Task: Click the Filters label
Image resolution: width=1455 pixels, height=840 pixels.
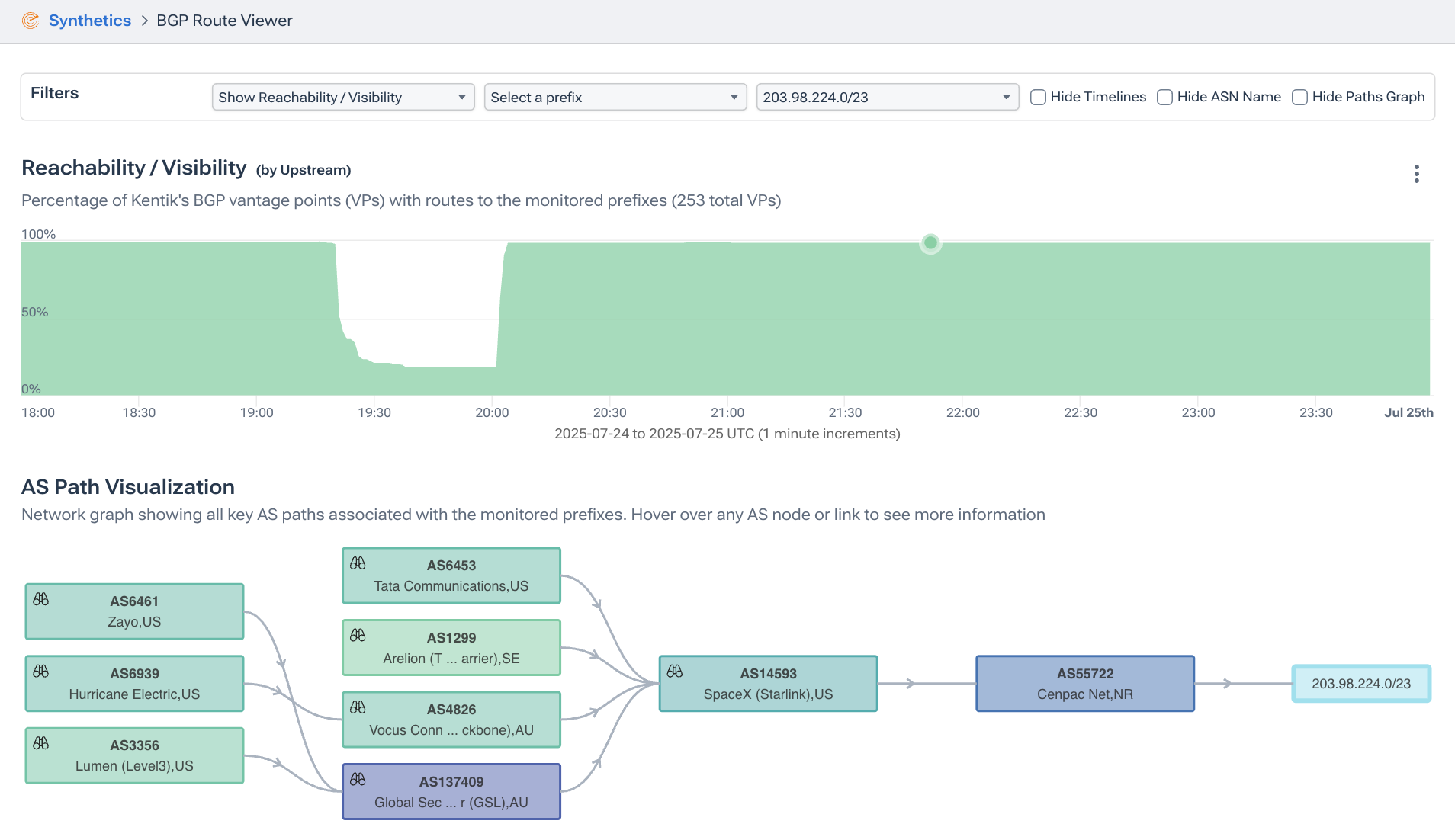Action: coord(55,93)
